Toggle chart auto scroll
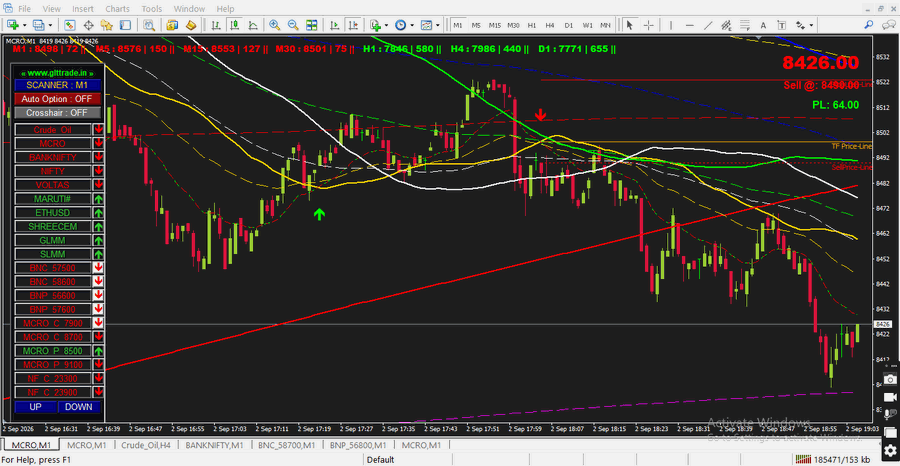The width and height of the screenshot is (900, 466). 334,25
